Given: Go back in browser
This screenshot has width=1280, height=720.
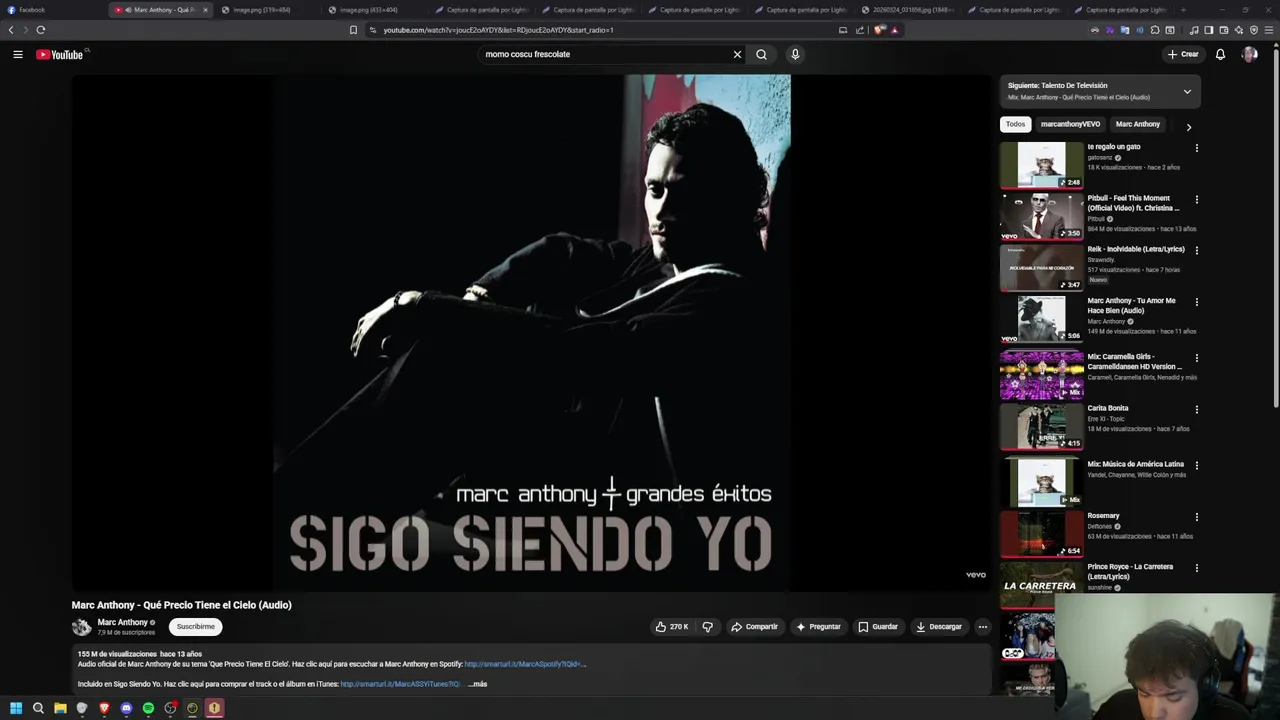Looking at the screenshot, I should pos(11,30).
